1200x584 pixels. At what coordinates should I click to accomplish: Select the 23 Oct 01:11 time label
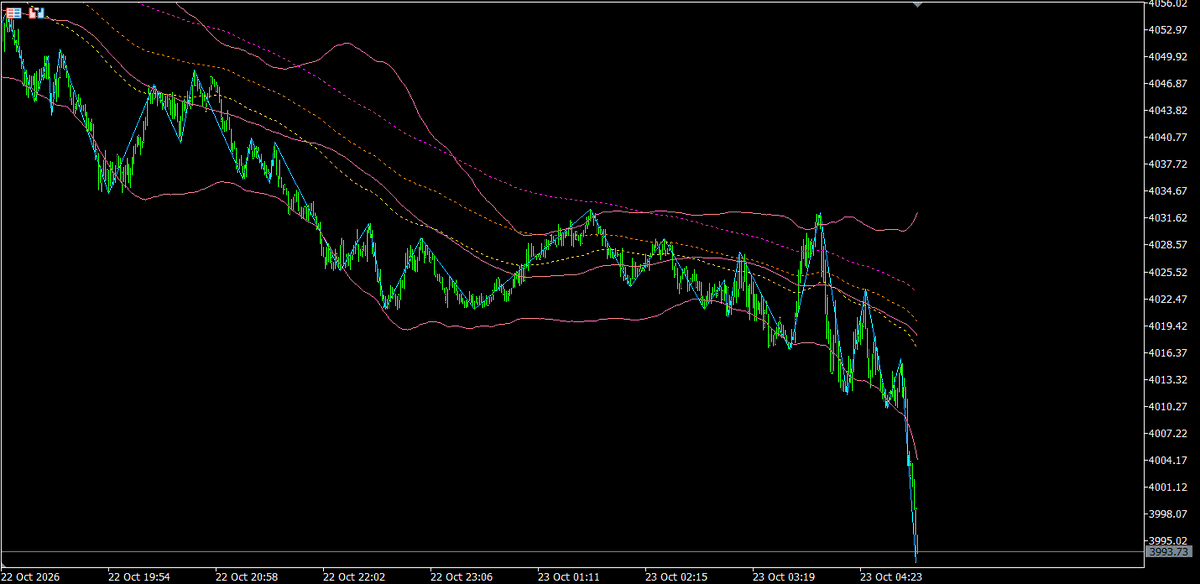pos(568,576)
